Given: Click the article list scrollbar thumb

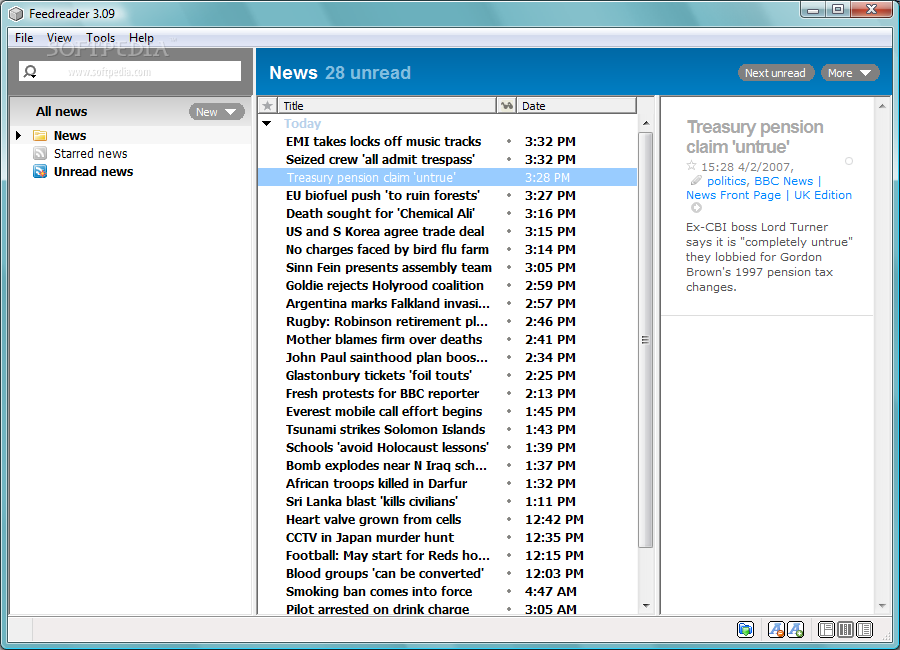Looking at the screenshot, I should pos(645,339).
